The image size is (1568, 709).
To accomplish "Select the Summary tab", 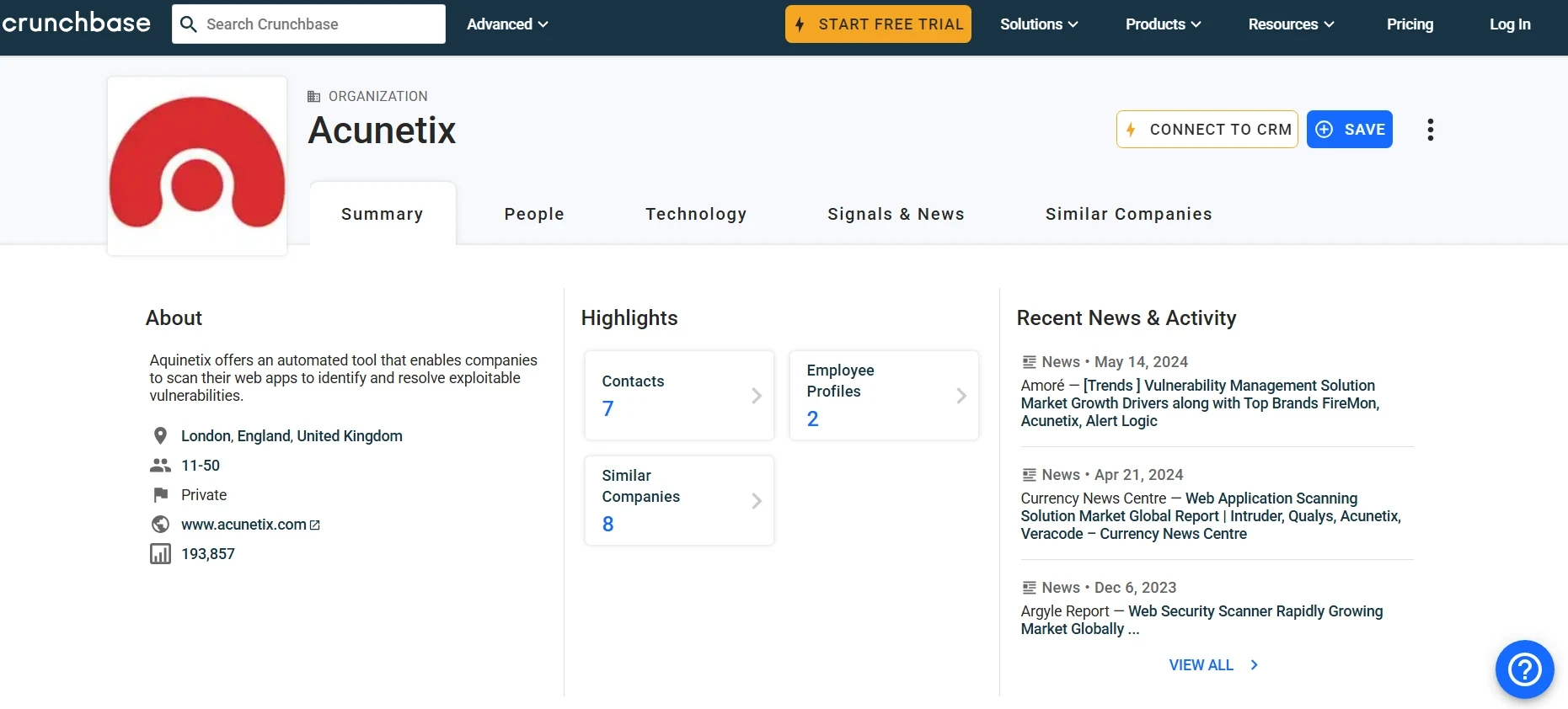I will click(383, 214).
